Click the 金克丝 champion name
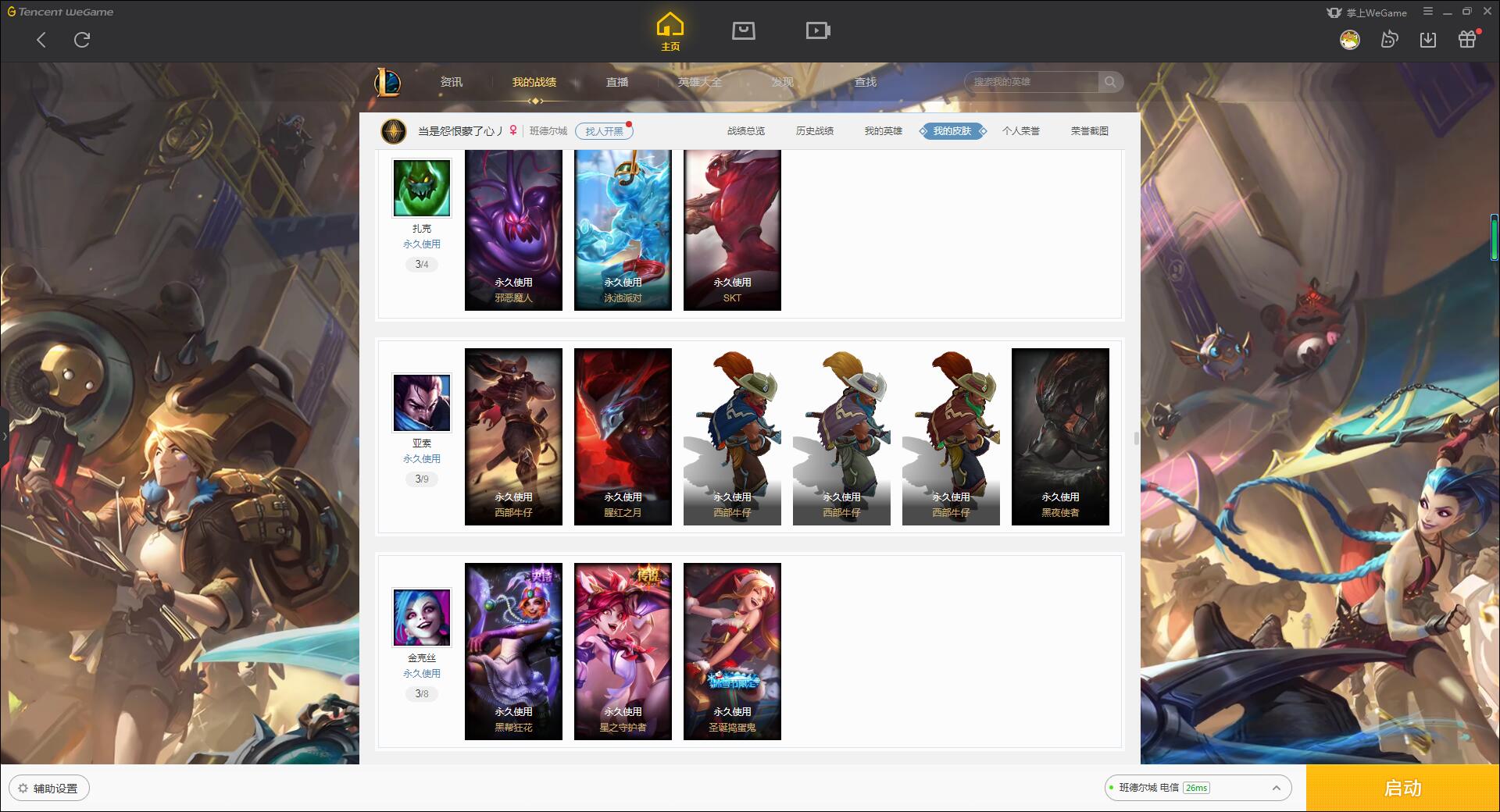The height and width of the screenshot is (812, 1500). point(422,658)
